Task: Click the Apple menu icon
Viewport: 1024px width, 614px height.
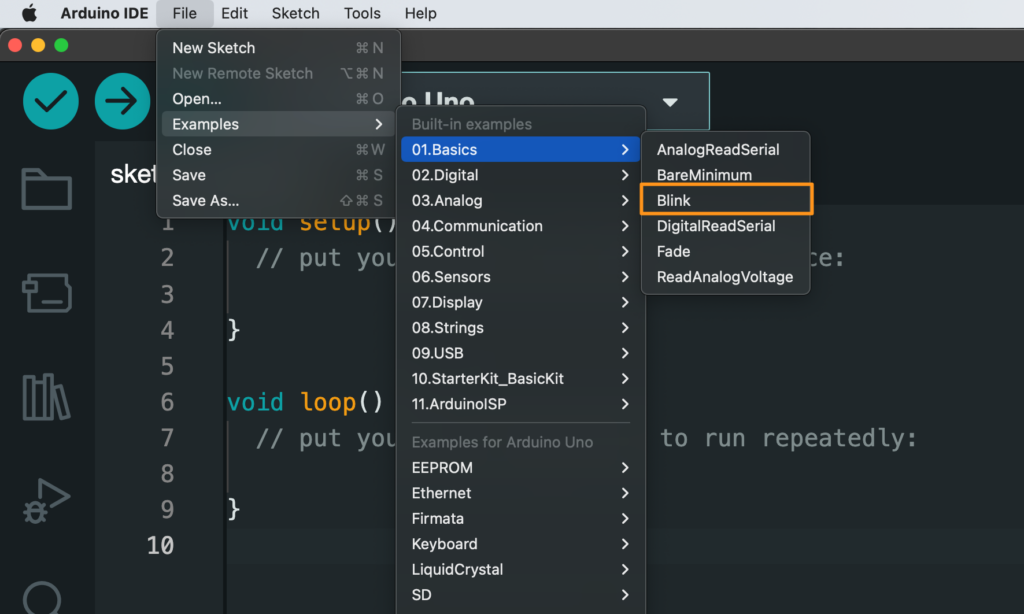Action: point(27,13)
